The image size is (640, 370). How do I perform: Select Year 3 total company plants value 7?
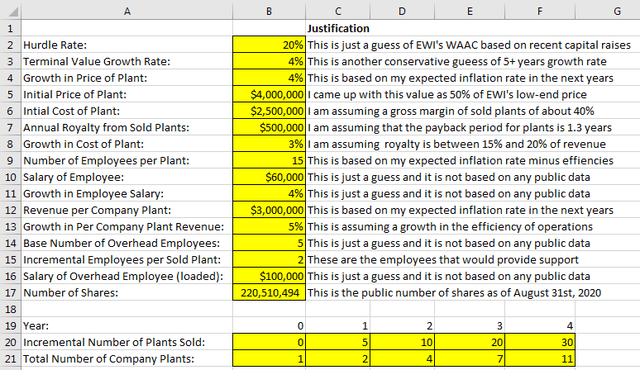[470, 359]
